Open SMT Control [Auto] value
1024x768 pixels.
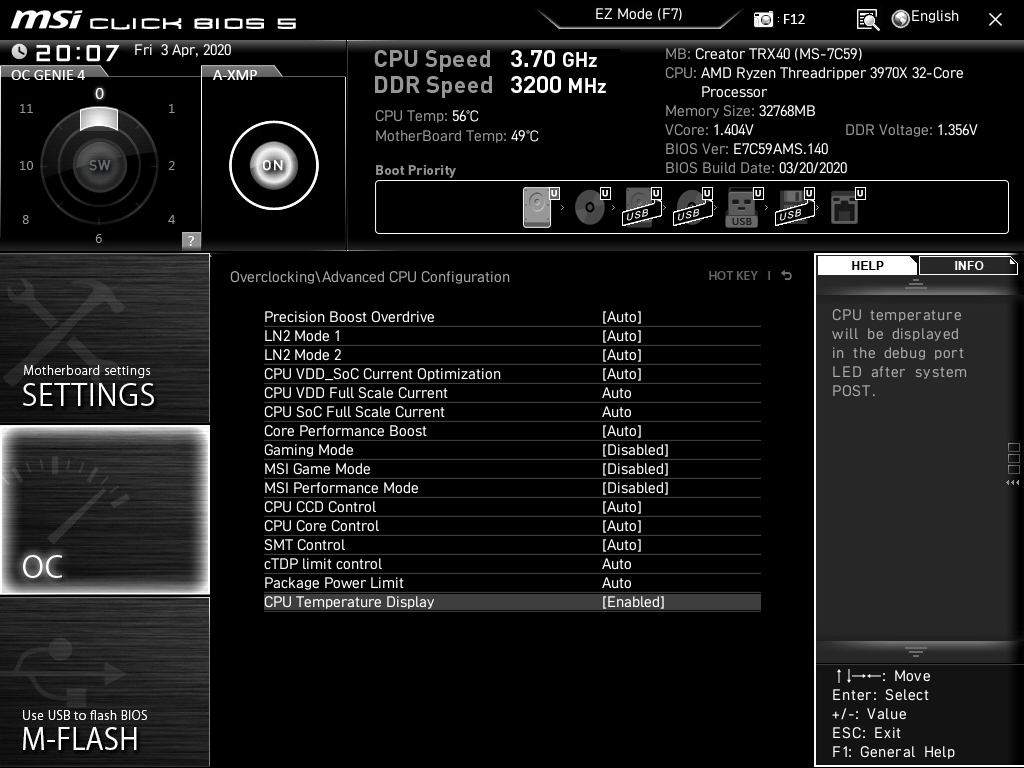click(622, 545)
